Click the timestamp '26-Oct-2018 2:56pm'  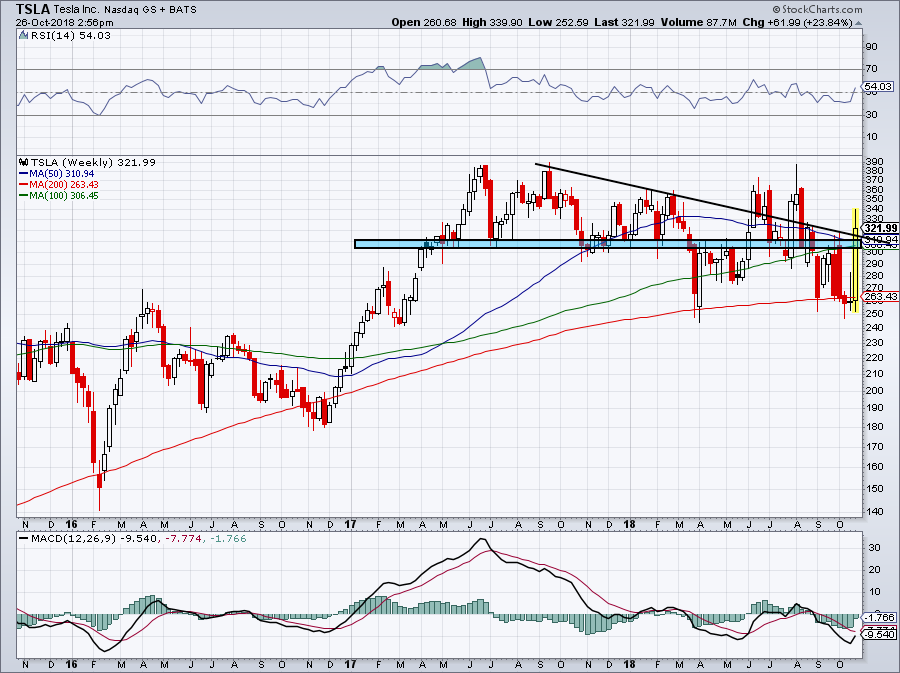64,23
